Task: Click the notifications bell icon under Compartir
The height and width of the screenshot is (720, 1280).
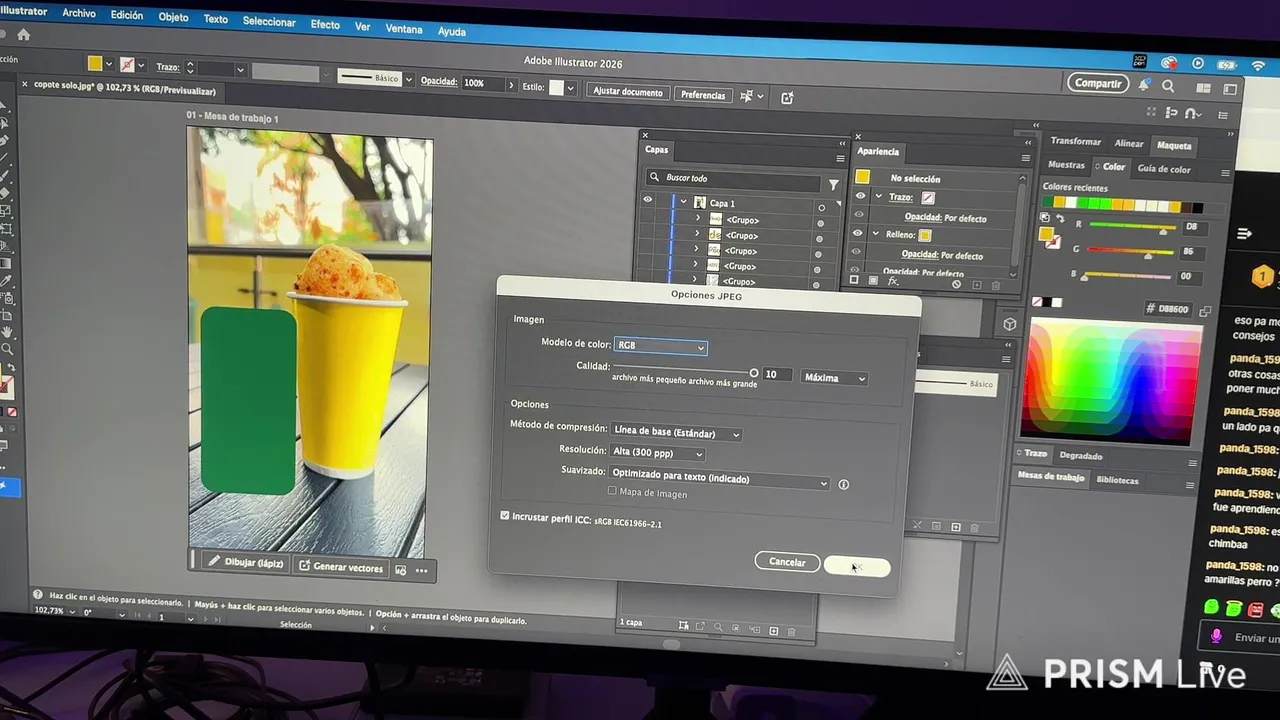Action: click(x=1144, y=85)
